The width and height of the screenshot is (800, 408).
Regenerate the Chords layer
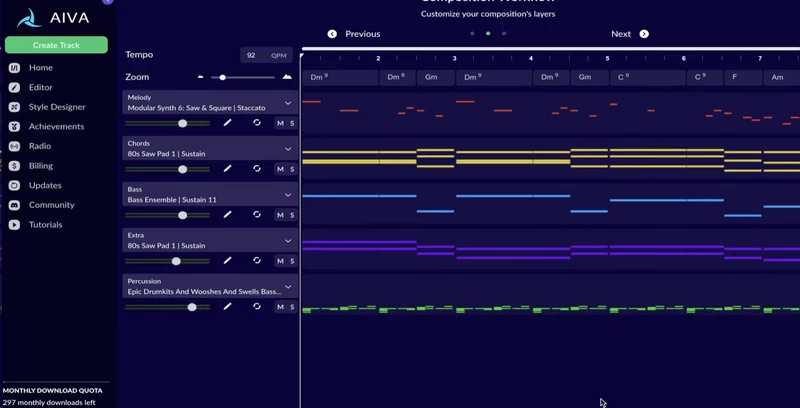pyautogui.click(x=257, y=169)
